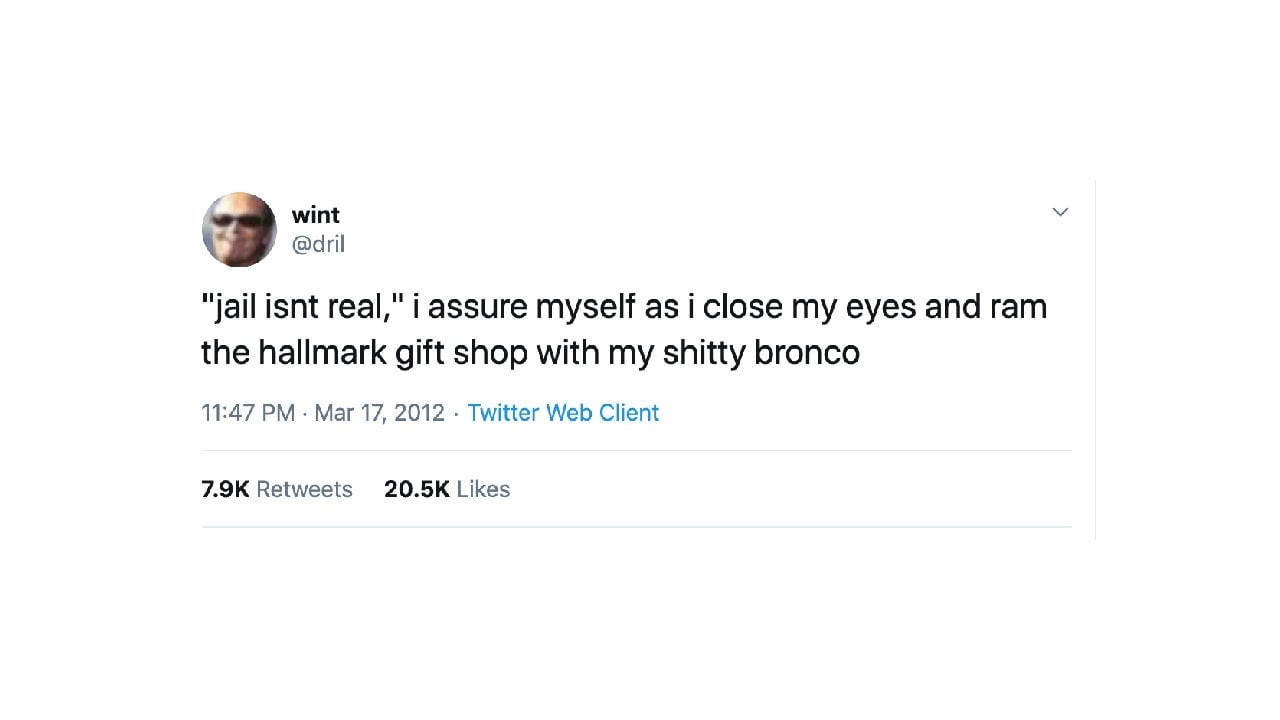Open the tweet options chevron menu

[x=1060, y=212]
